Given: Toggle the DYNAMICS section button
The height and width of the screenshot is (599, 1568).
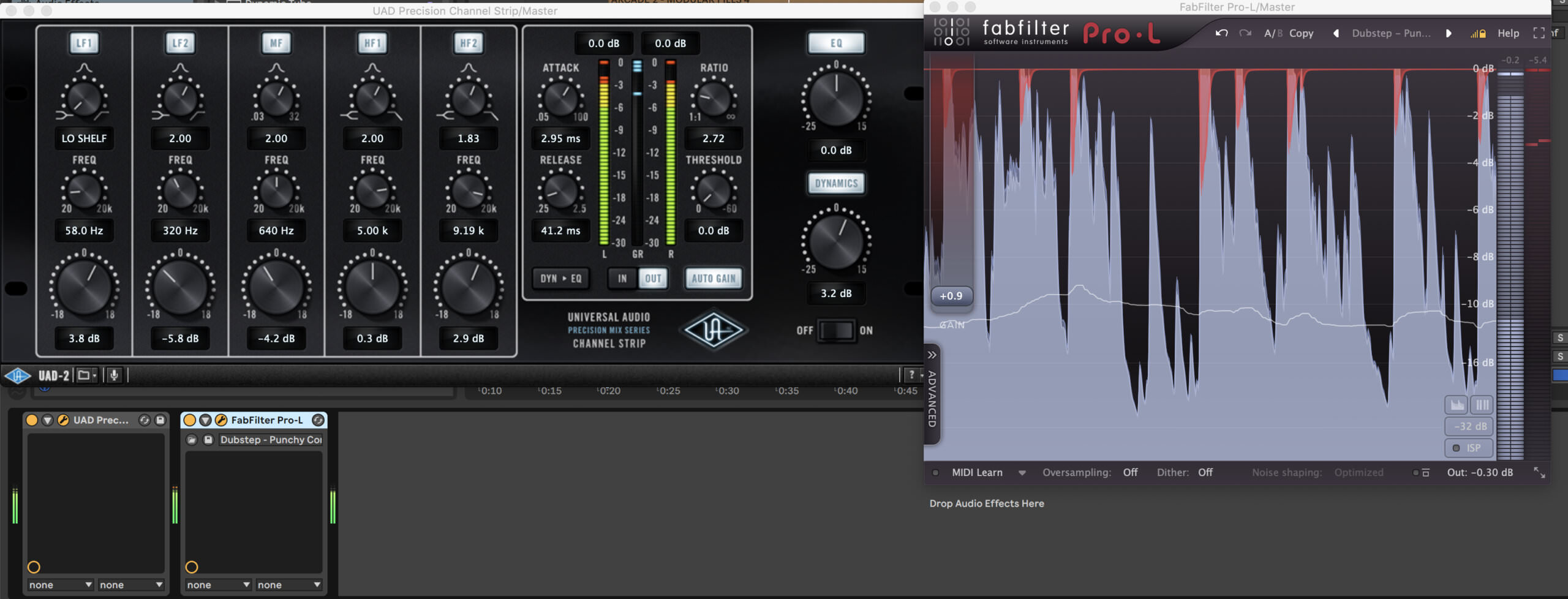Looking at the screenshot, I should [x=836, y=183].
